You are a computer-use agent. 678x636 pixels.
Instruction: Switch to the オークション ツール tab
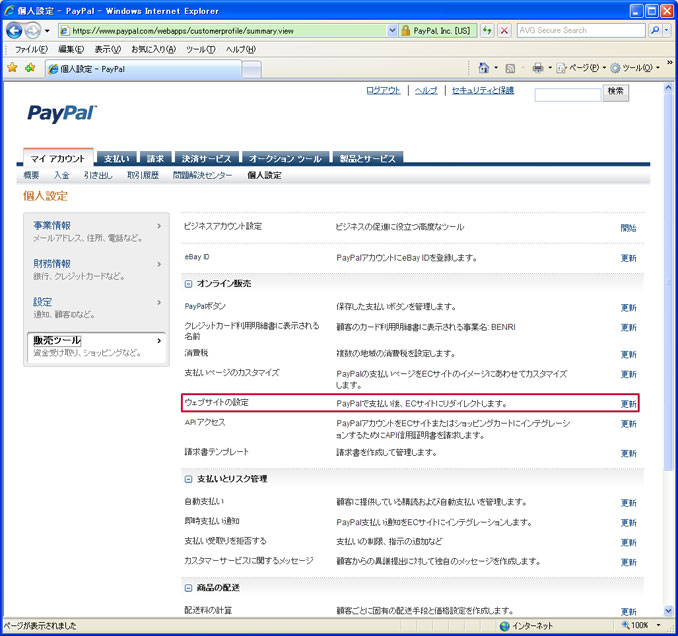click(x=285, y=158)
